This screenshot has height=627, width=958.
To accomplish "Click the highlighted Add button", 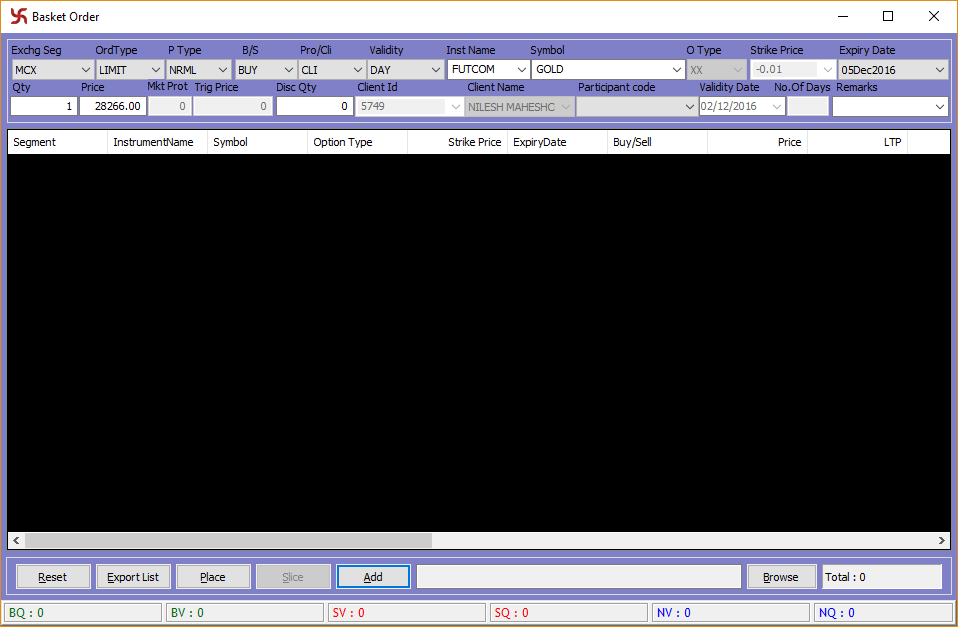I will pos(372,576).
